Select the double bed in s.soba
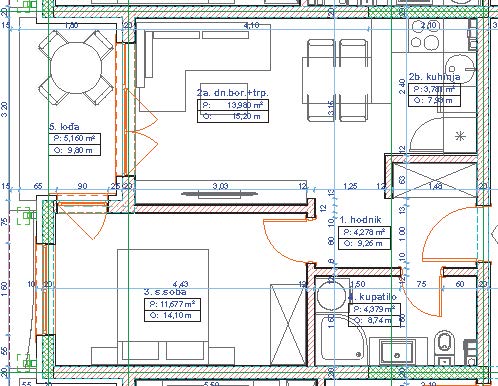This screenshot has height=386, width=498. 163,307
